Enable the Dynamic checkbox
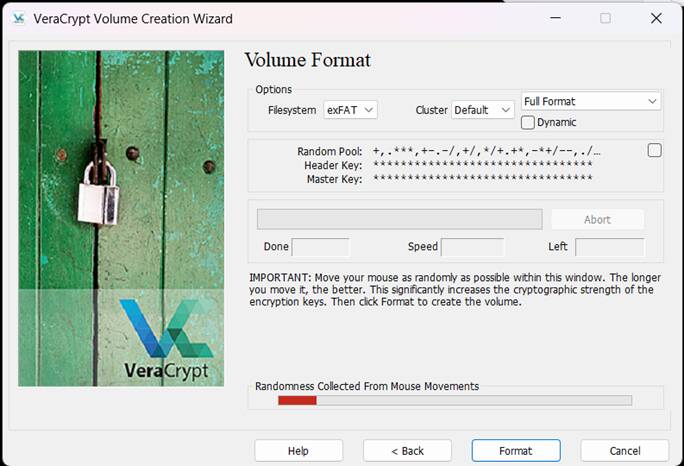The width and height of the screenshot is (684, 466). click(527, 122)
